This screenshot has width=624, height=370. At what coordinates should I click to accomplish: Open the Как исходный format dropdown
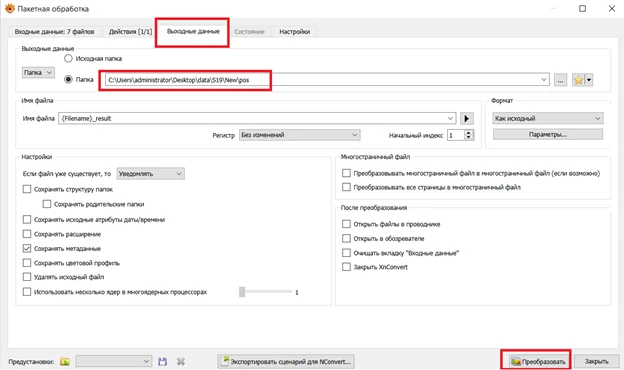[x=548, y=118]
